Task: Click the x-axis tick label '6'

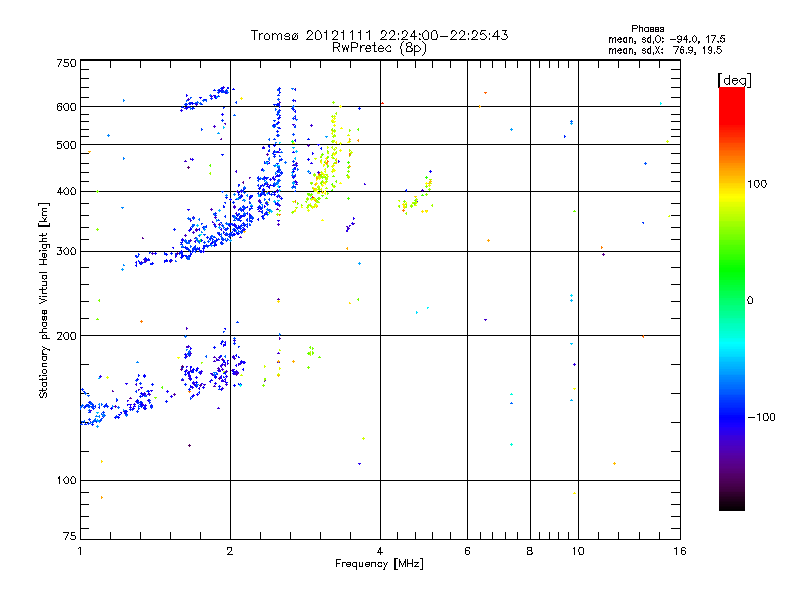Action: tap(467, 551)
